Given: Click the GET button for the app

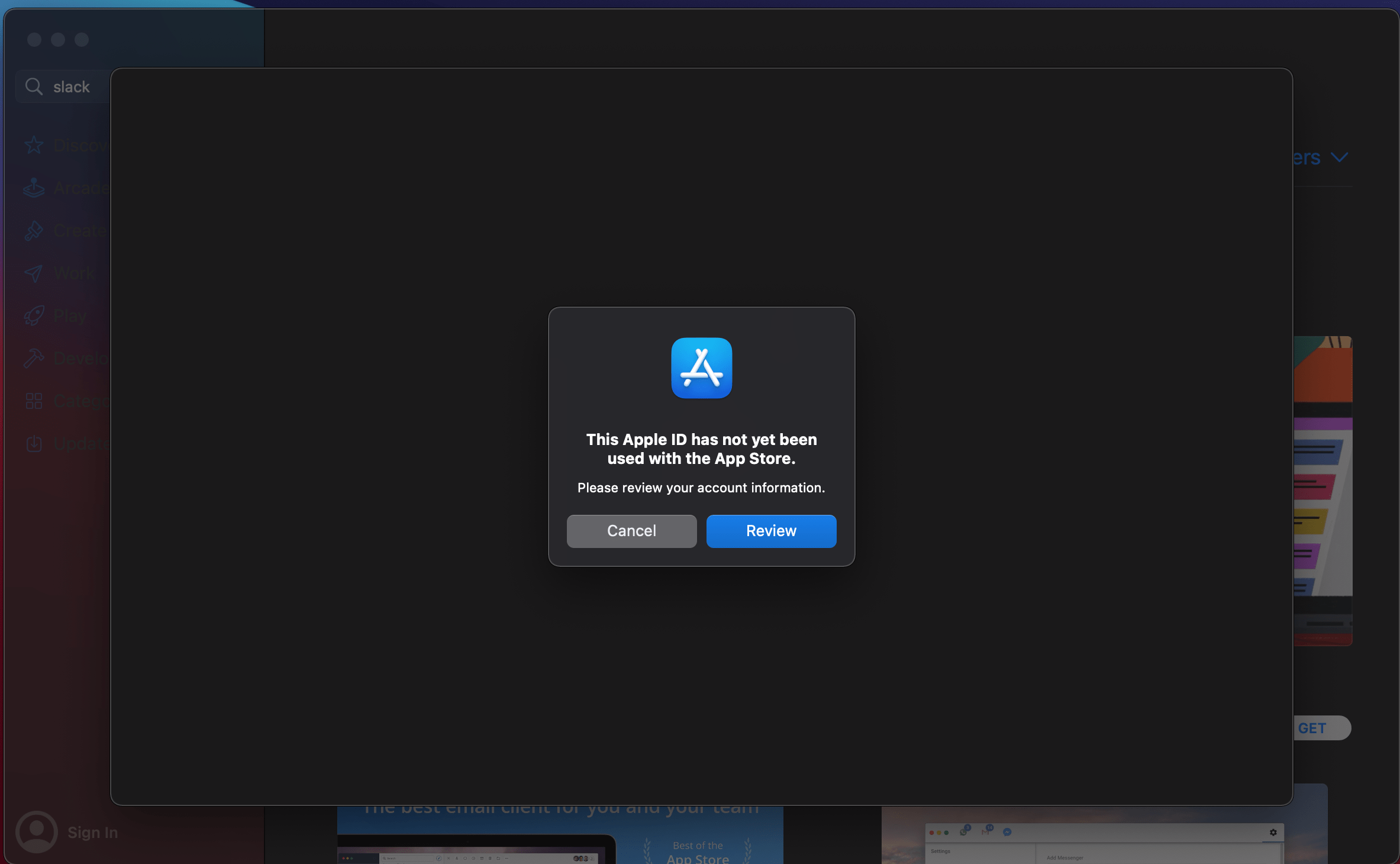Looking at the screenshot, I should [x=1322, y=728].
